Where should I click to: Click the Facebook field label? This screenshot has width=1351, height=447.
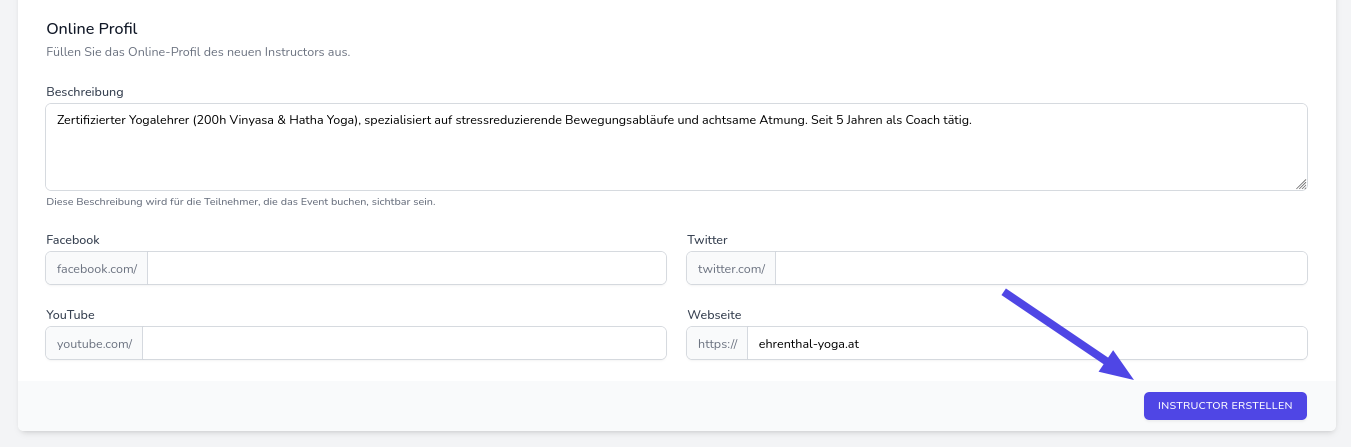tap(73, 240)
